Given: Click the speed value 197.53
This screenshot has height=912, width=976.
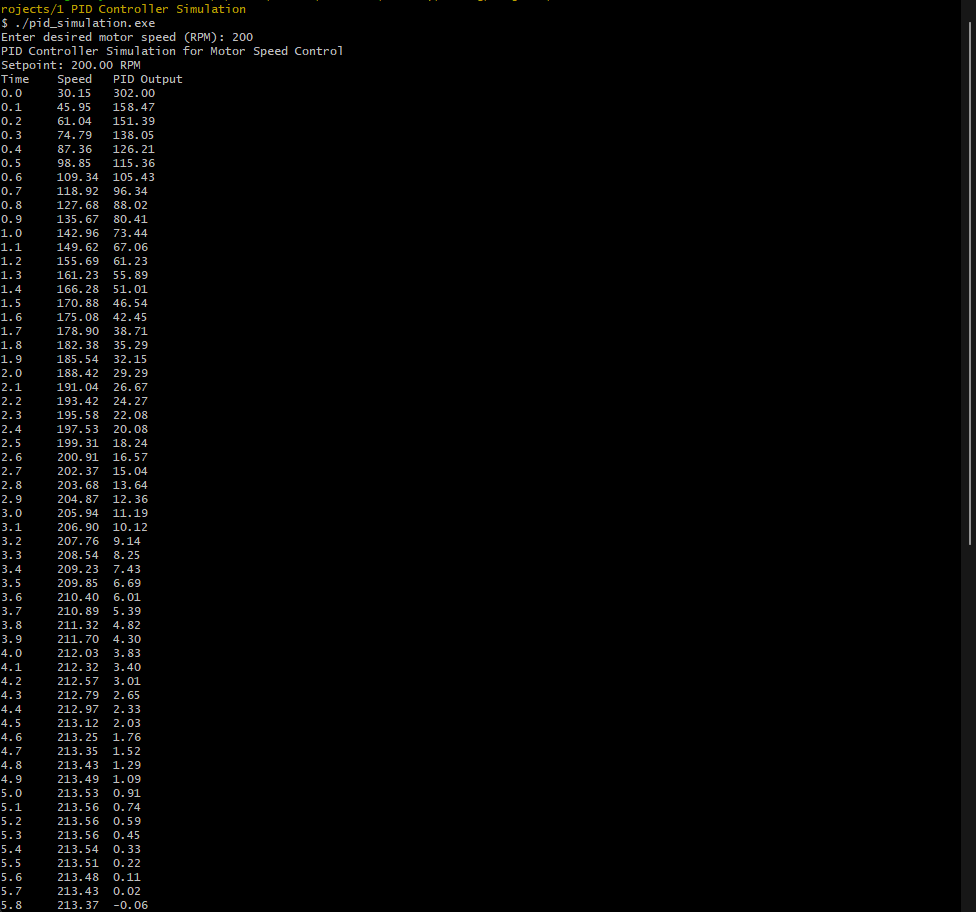Looking at the screenshot, I should [x=78, y=430].
